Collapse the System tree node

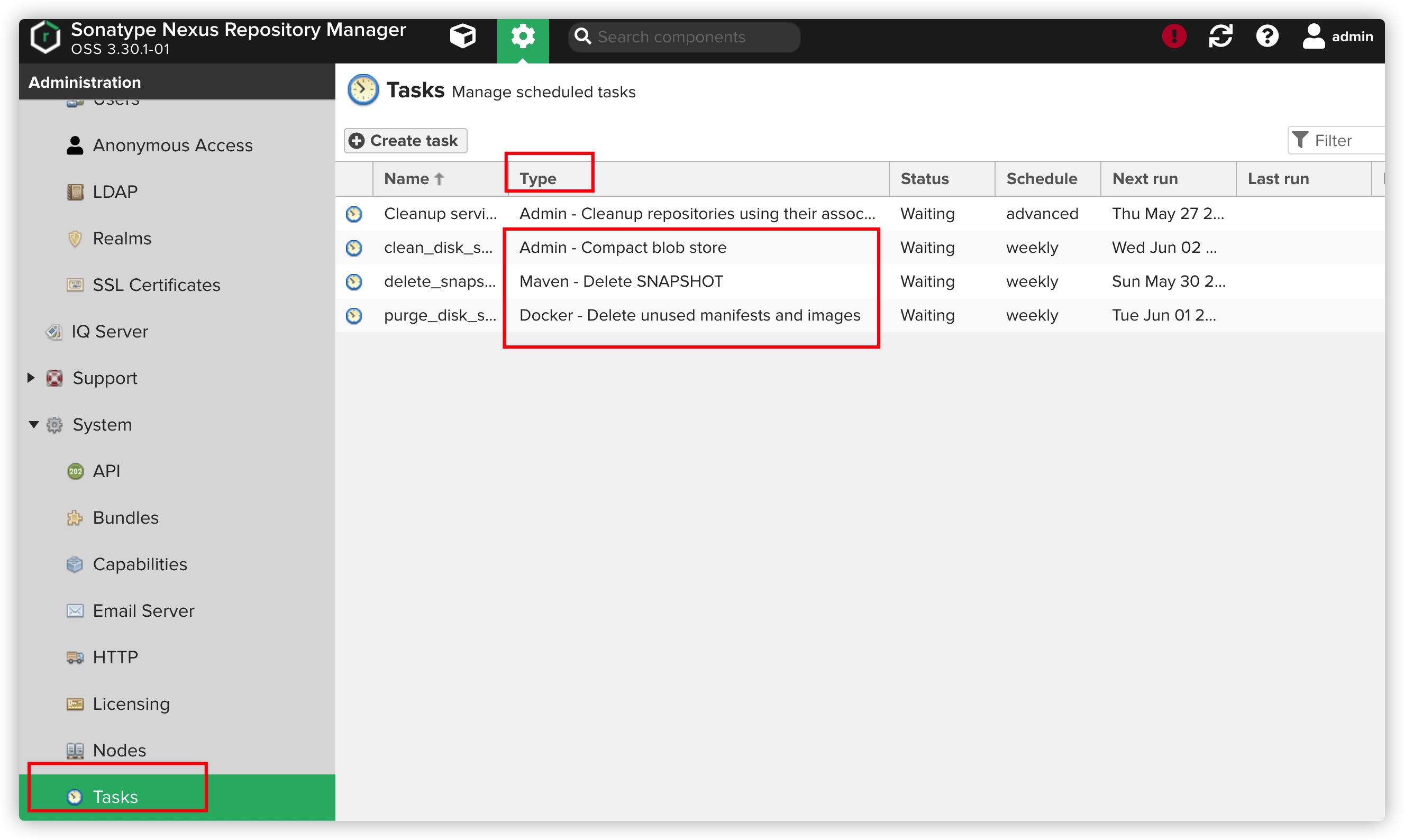click(x=33, y=424)
